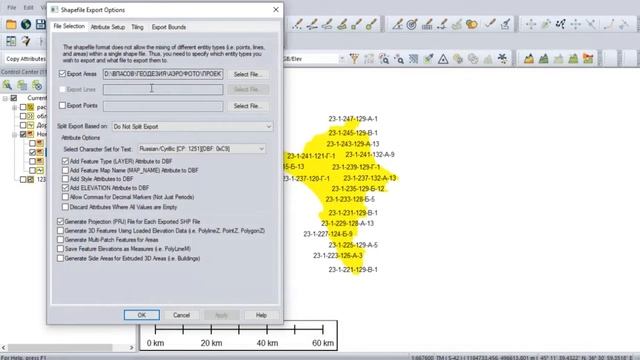Click the triangle warning-shaped toolbar icon
Viewport: 640px width, 360px height.
pos(443,59)
